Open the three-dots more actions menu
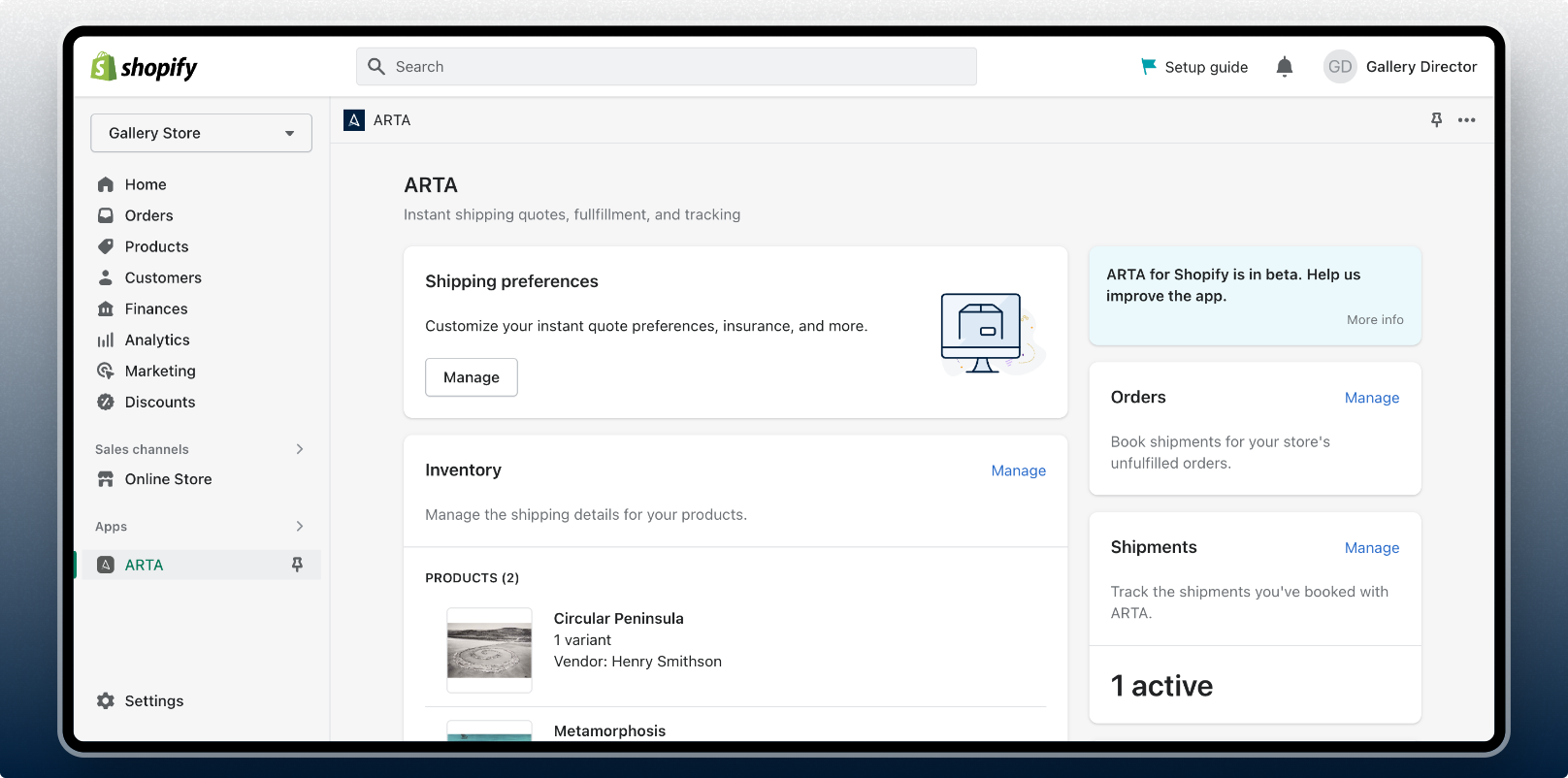The height and width of the screenshot is (778, 1568). 1467,120
